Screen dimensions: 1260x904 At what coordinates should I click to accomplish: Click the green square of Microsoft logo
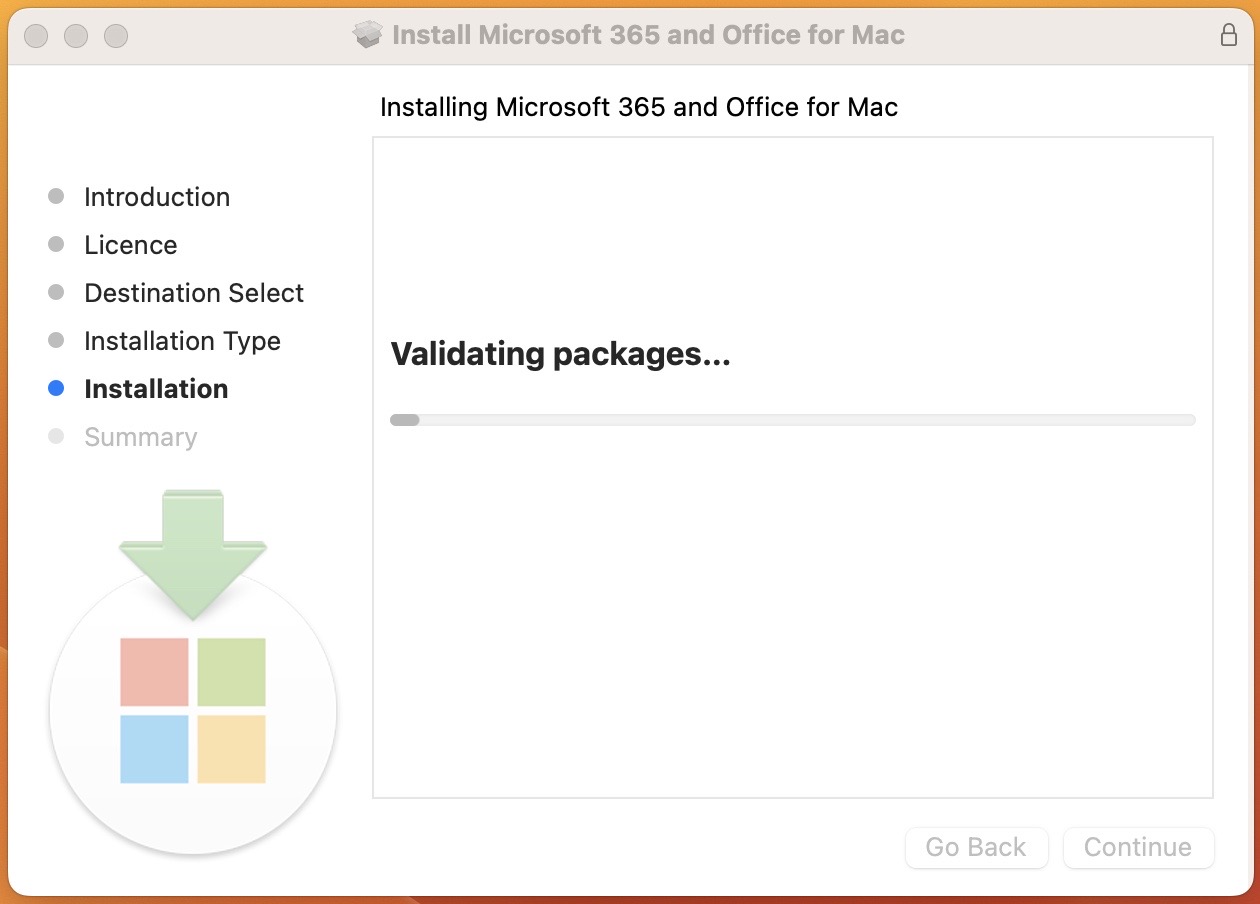point(231,672)
